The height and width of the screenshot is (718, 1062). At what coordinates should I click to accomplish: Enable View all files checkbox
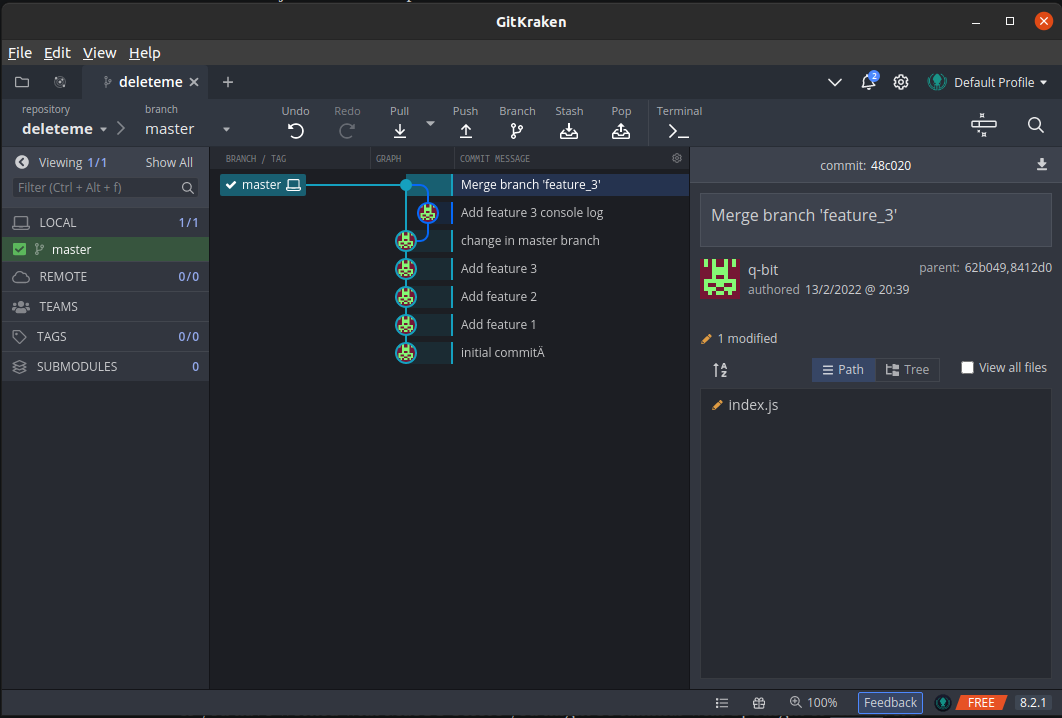click(967, 367)
